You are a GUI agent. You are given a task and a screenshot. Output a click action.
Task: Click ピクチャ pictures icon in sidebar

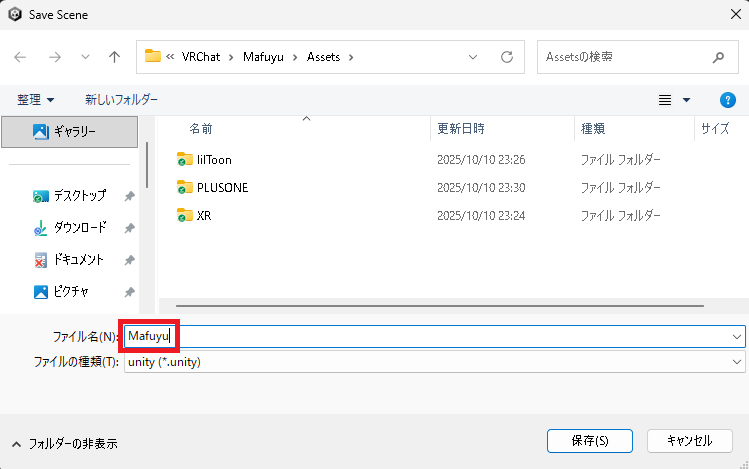coord(41,292)
